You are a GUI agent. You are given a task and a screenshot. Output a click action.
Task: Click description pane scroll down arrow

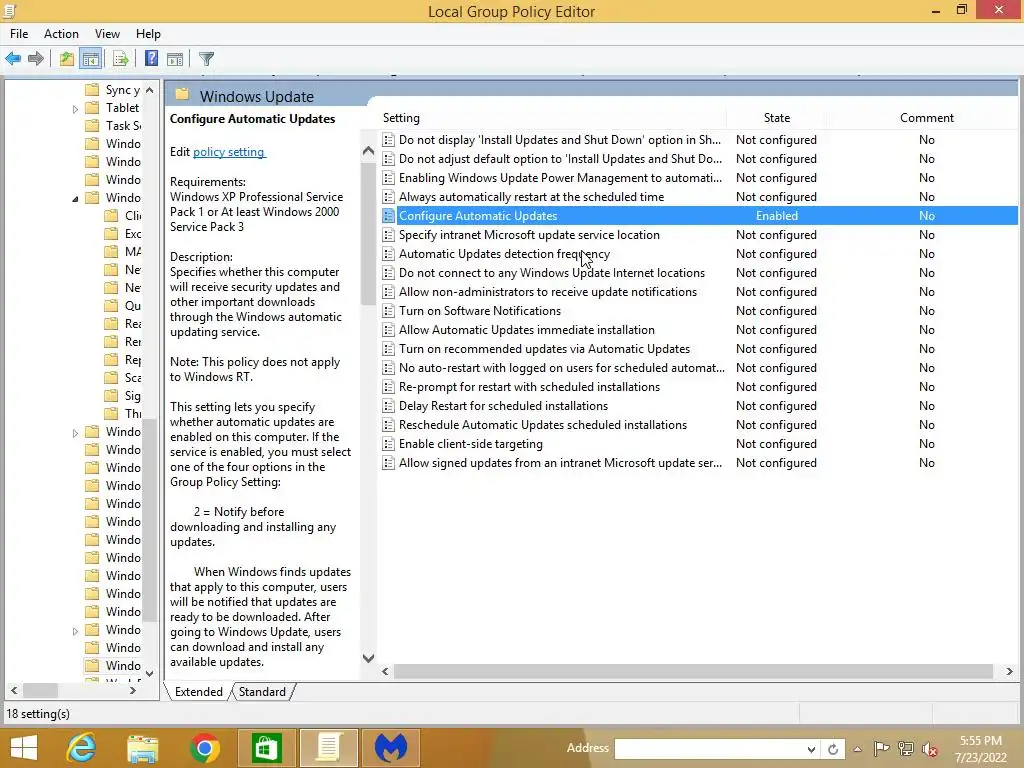(x=368, y=658)
